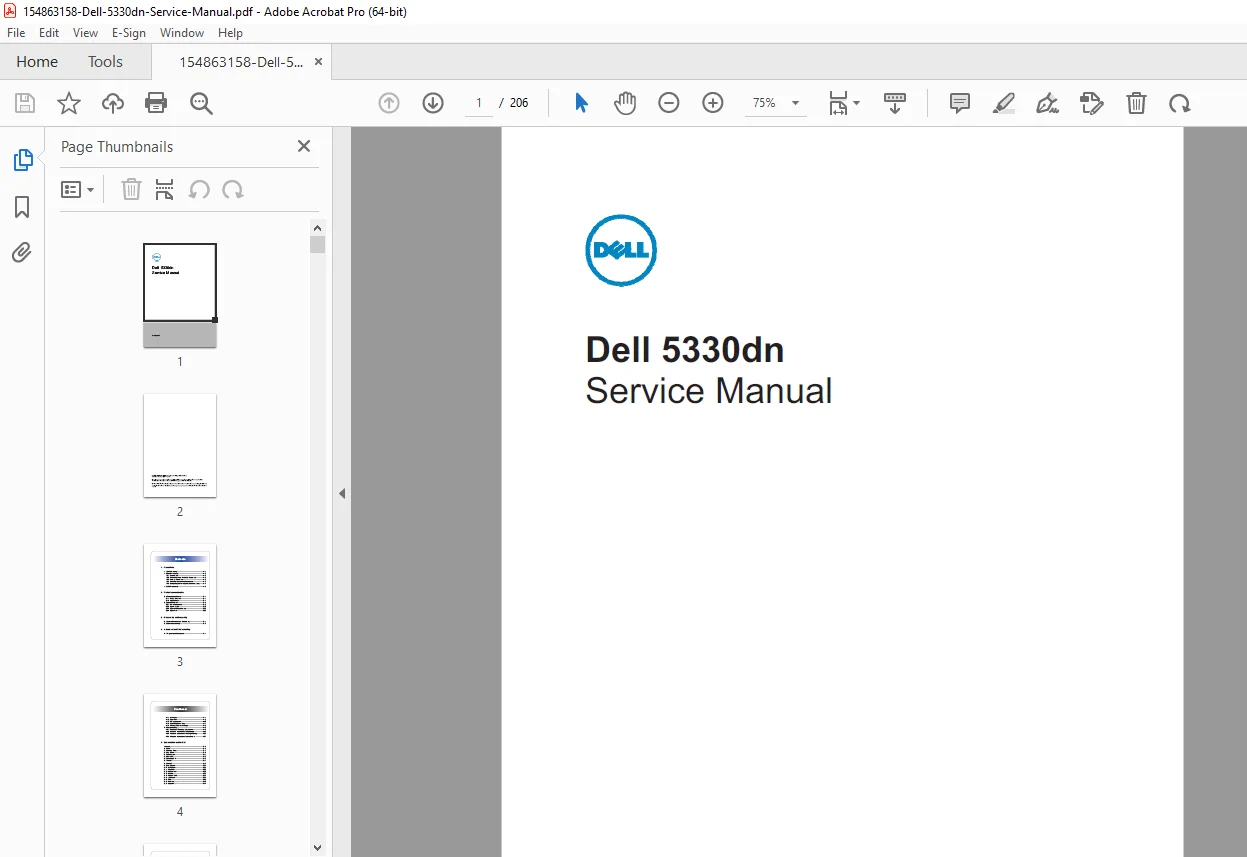
Task: Expand the fit page options arrow
Action: (856, 103)
